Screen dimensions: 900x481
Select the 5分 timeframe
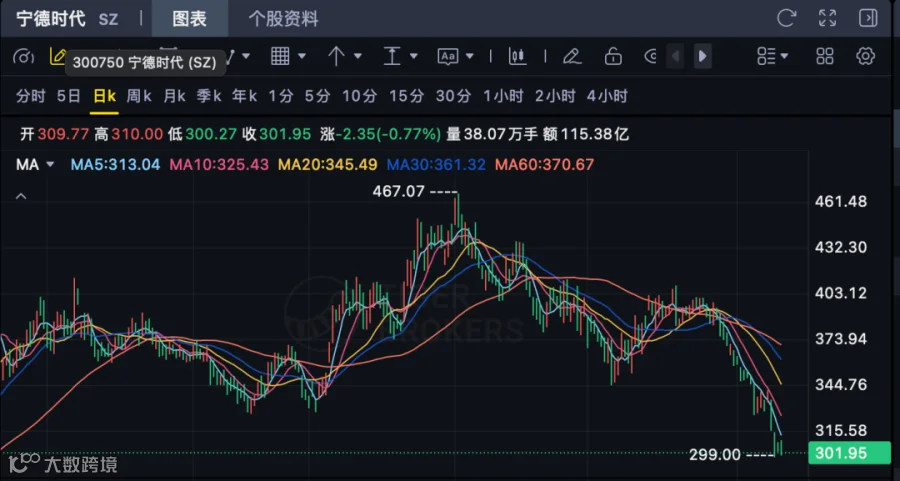(317, 96)
